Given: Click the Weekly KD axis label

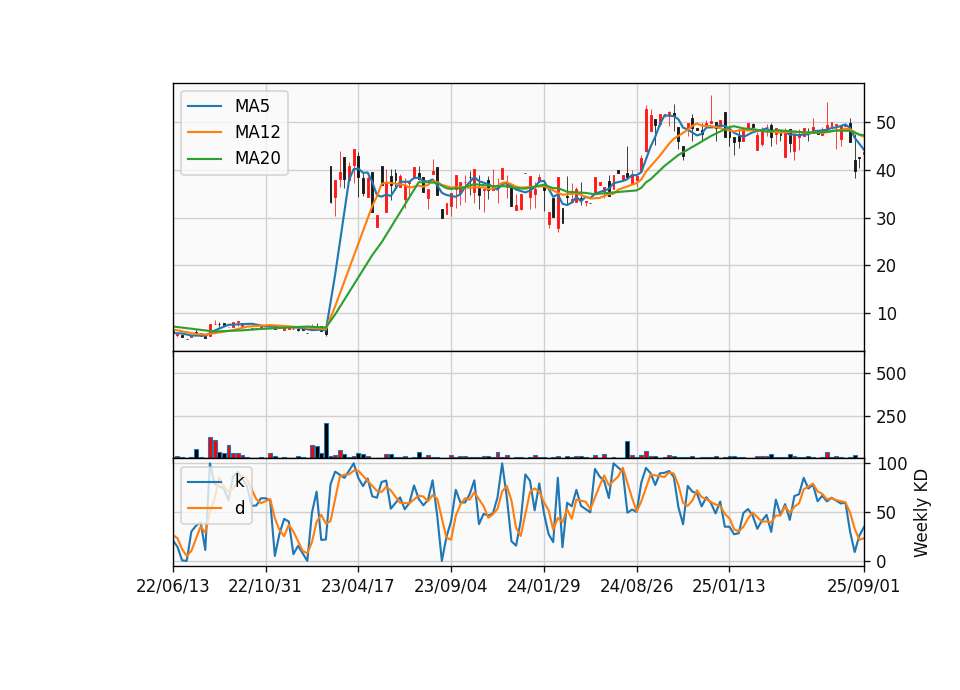Looking at the screenshot, I should click(921, 513).
